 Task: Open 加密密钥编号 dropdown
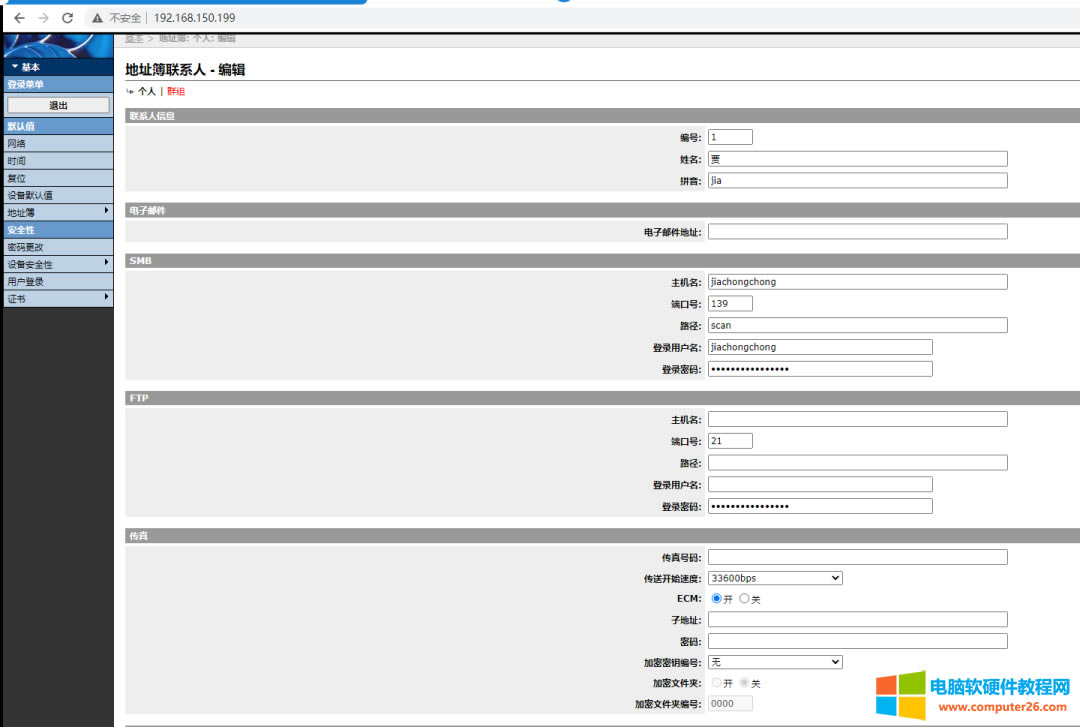tap(775, 662)
